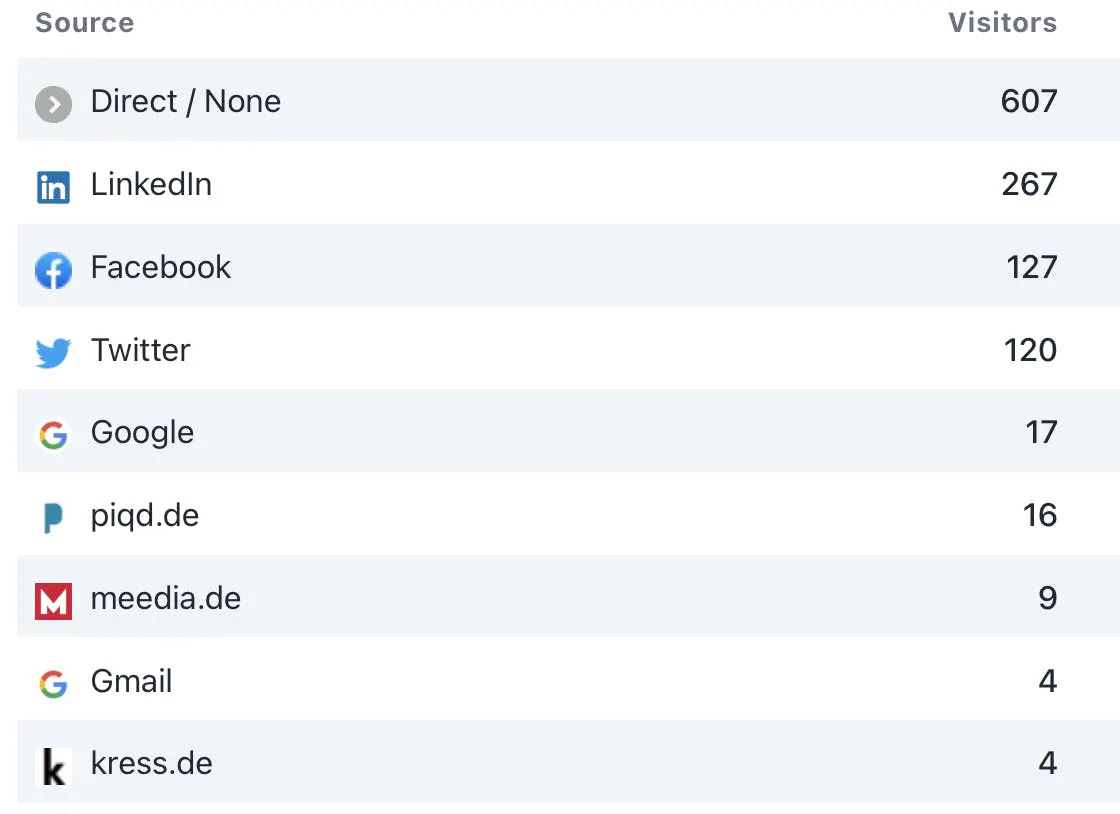Click the meedia.de red M icon

click(x=53, y=601)
